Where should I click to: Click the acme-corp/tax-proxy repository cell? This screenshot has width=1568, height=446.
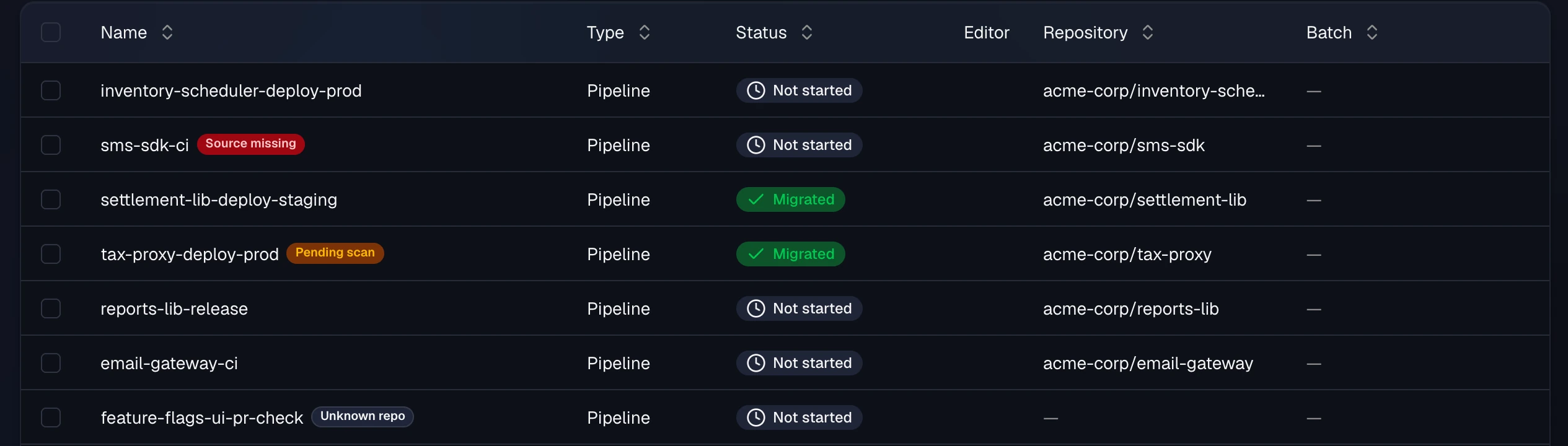pos(1127,255)
